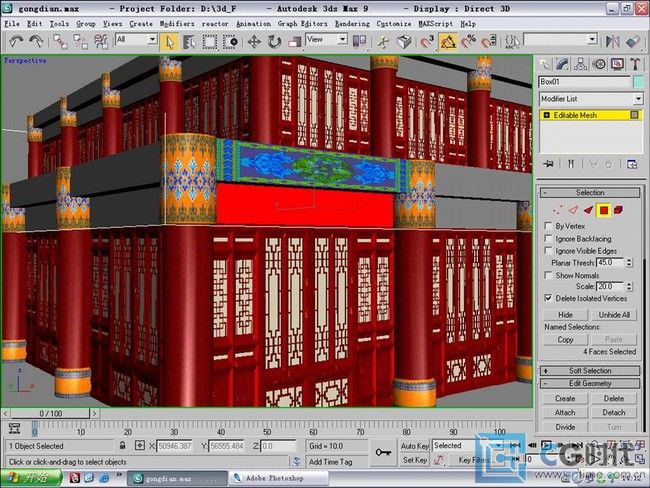Viewport: 650px width, 488px height.
Task: Enable the Show Normals checkbox
Action: [548, 275]
